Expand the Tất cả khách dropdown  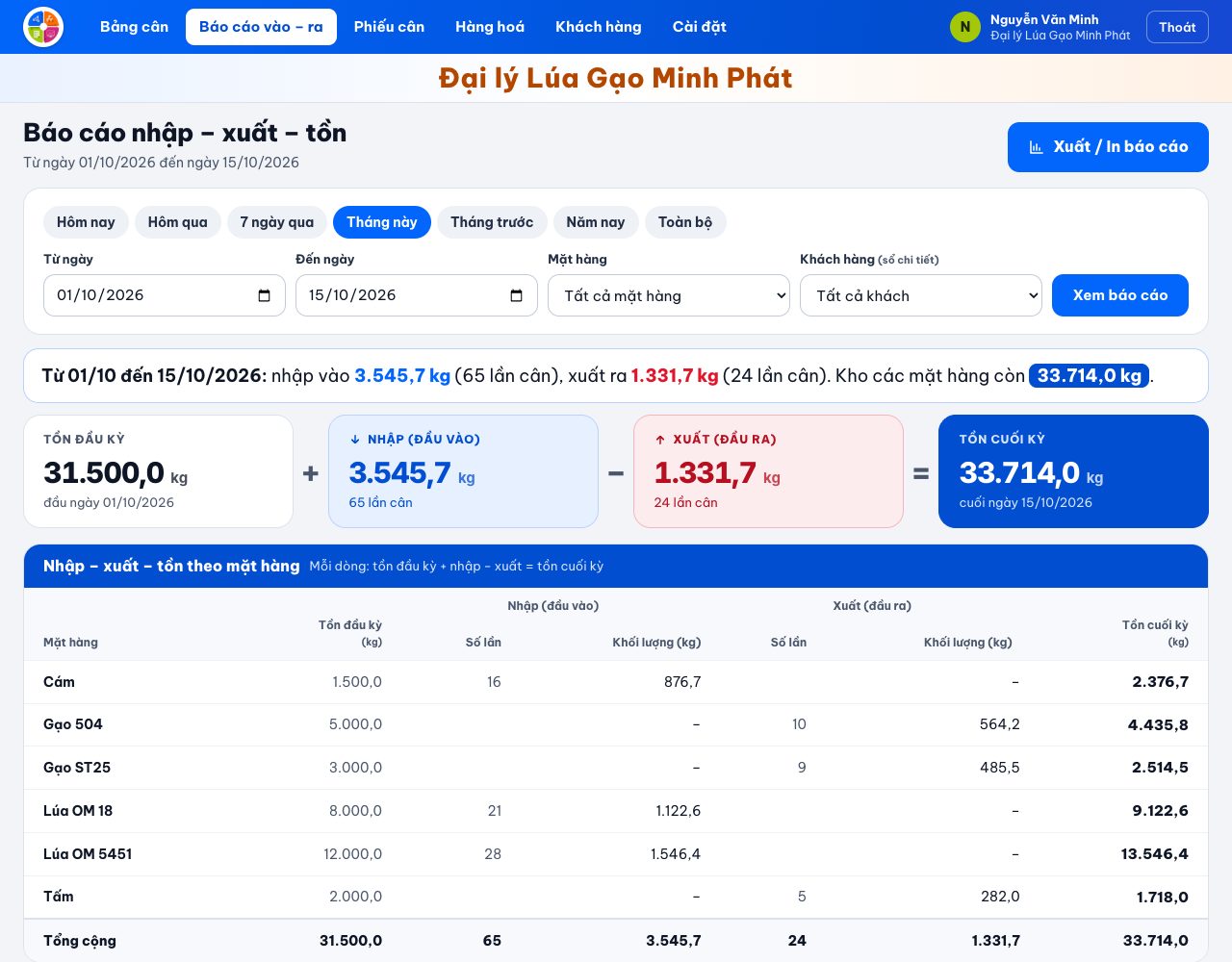[921, 295]
